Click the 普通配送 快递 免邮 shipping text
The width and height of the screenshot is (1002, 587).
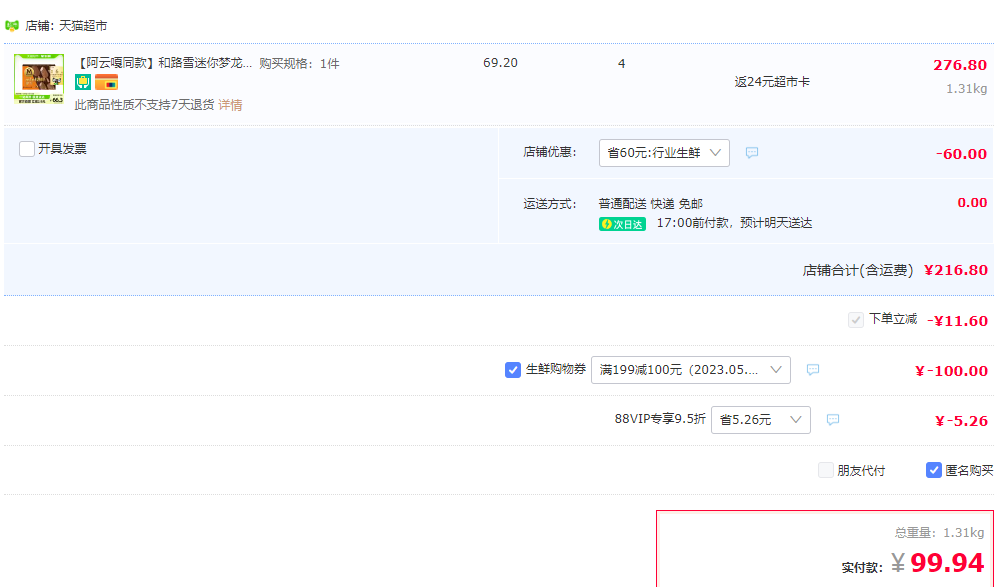(x=651, y=204)
